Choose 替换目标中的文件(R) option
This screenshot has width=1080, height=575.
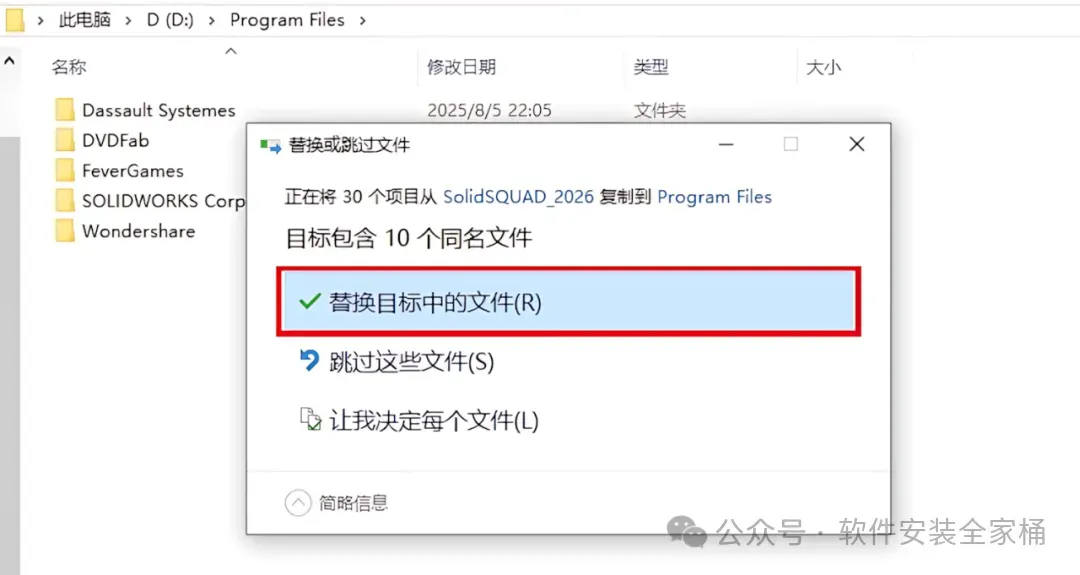click(x=568, y=302)
